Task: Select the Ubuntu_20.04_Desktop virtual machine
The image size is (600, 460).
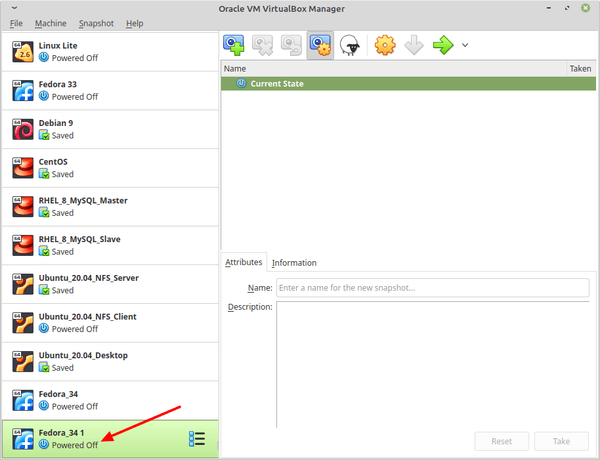Action: [x=110, y=361]
